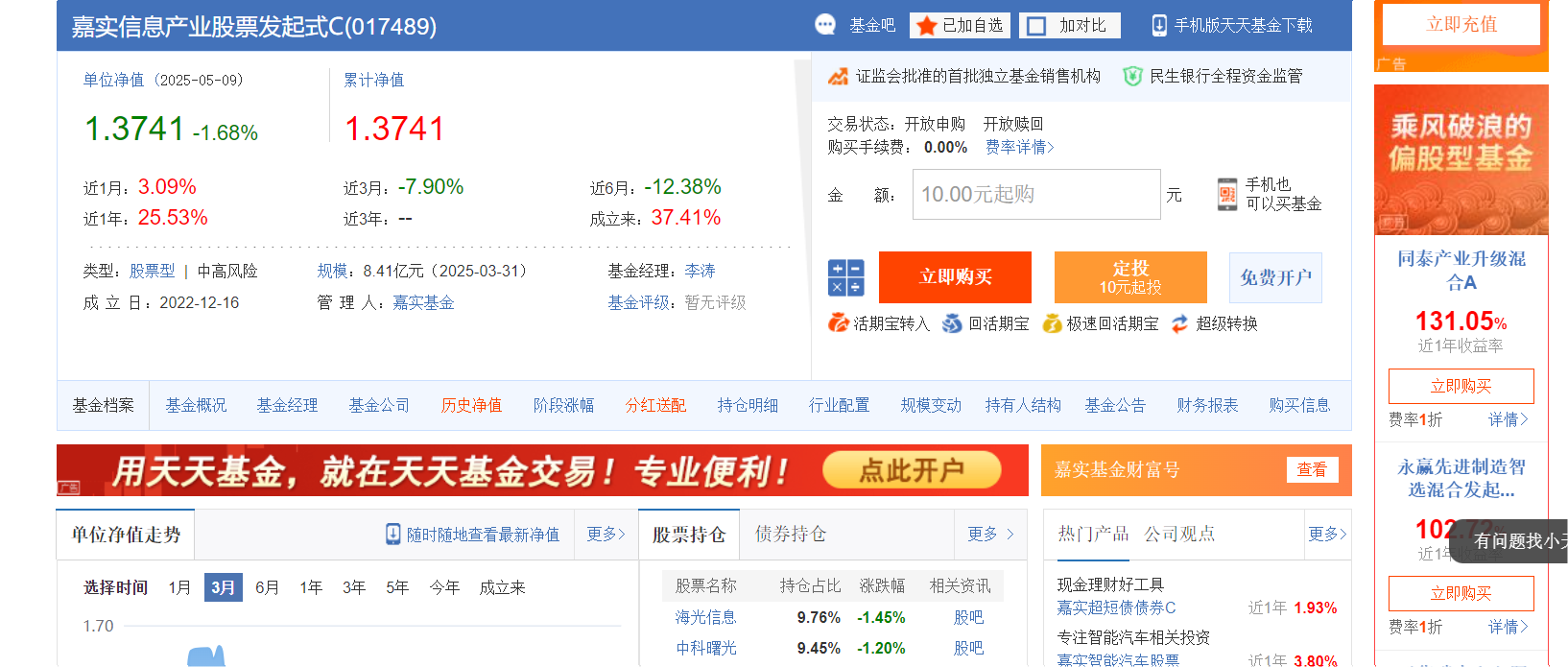Open the 基金公司 tab
Image resolution: width=1568 pixels, height=667 pixels.
pos(379,405)
